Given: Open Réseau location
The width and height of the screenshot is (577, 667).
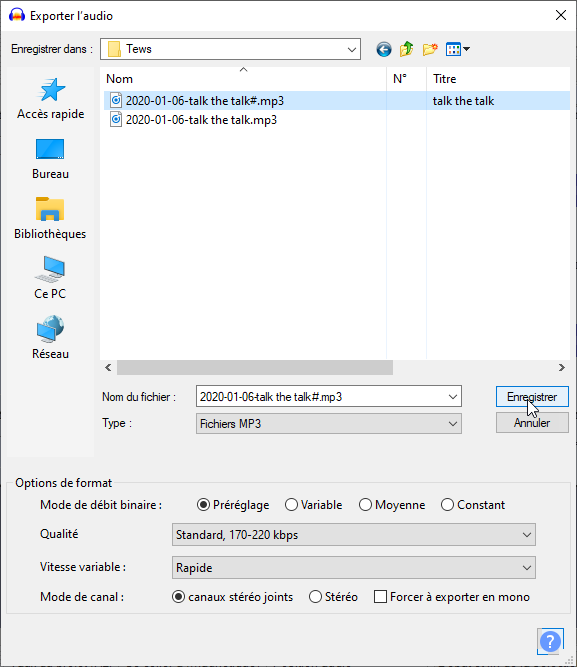Looking at the screenshot, I should tap(50, 338).
